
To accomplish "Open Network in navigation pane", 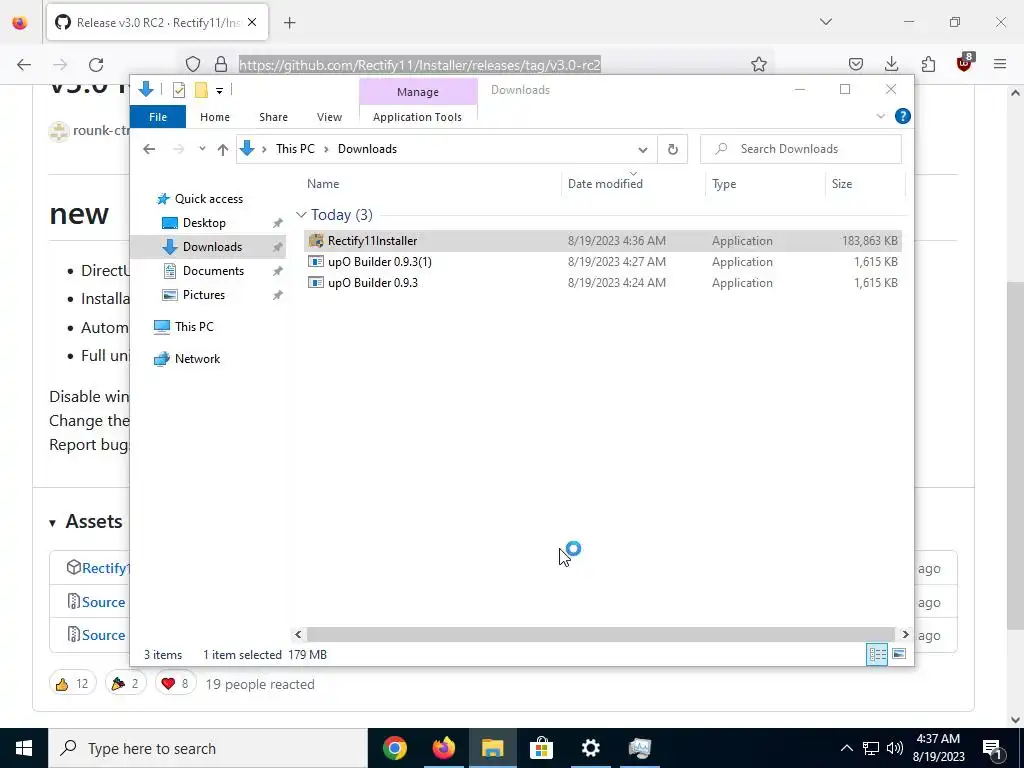I will point(187,359).
